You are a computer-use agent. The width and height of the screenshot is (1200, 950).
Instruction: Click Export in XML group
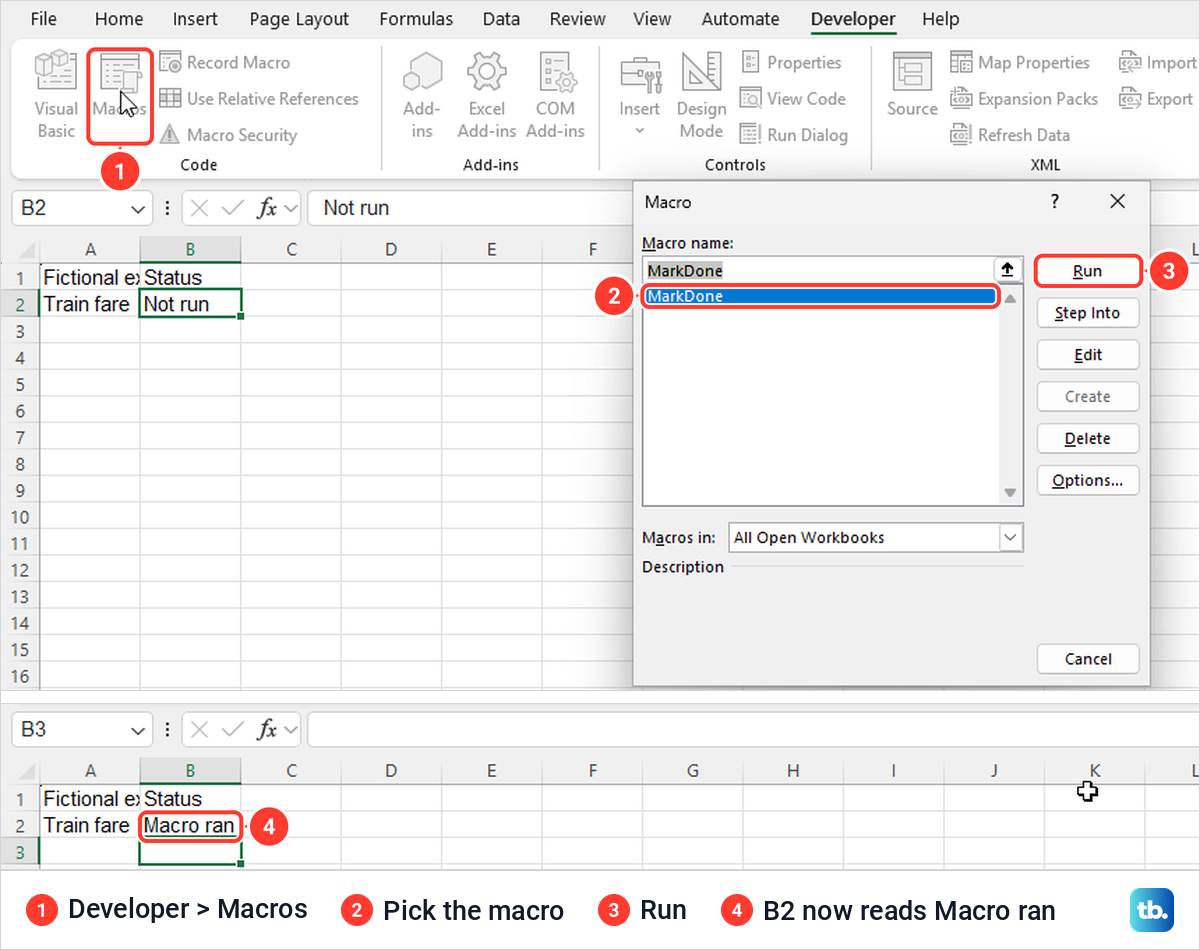point(1156,98)
